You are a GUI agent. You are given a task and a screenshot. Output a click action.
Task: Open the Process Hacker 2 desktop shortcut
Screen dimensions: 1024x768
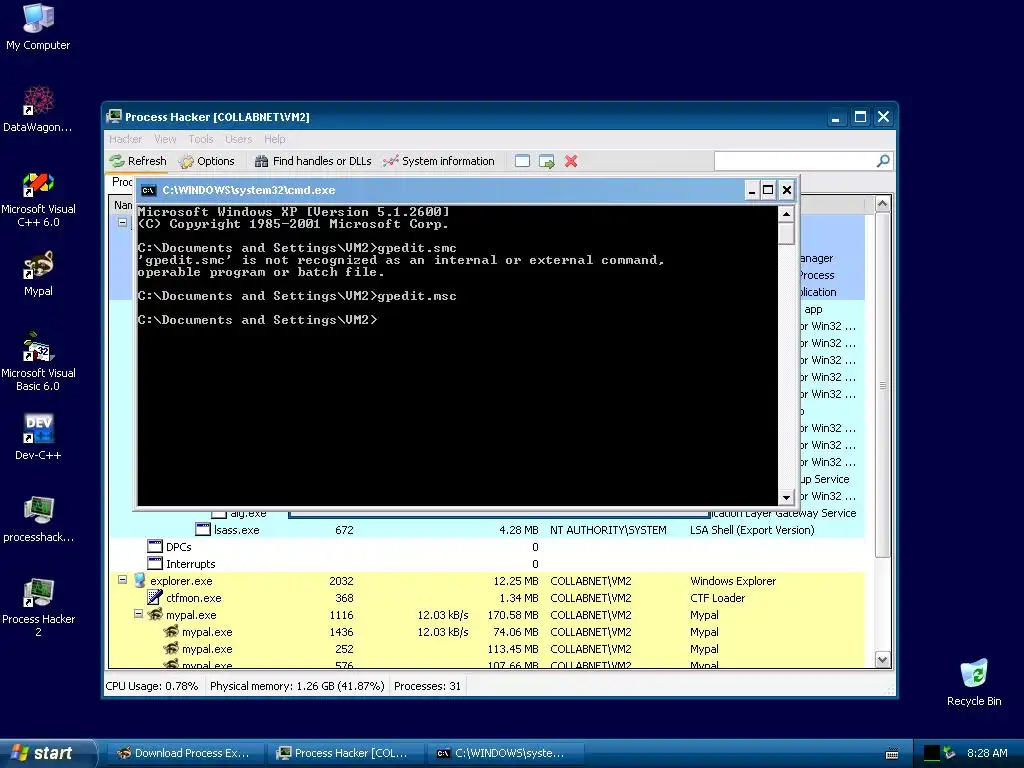(38, 607)
